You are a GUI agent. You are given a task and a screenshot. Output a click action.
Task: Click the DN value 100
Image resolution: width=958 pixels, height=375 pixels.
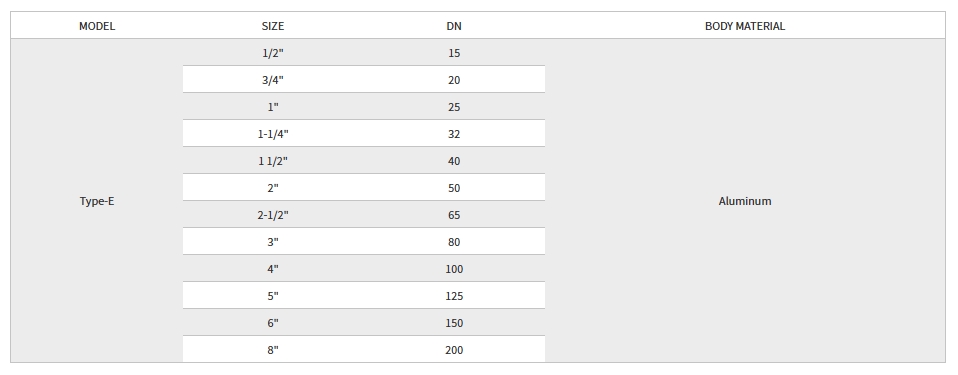point(453,269)
